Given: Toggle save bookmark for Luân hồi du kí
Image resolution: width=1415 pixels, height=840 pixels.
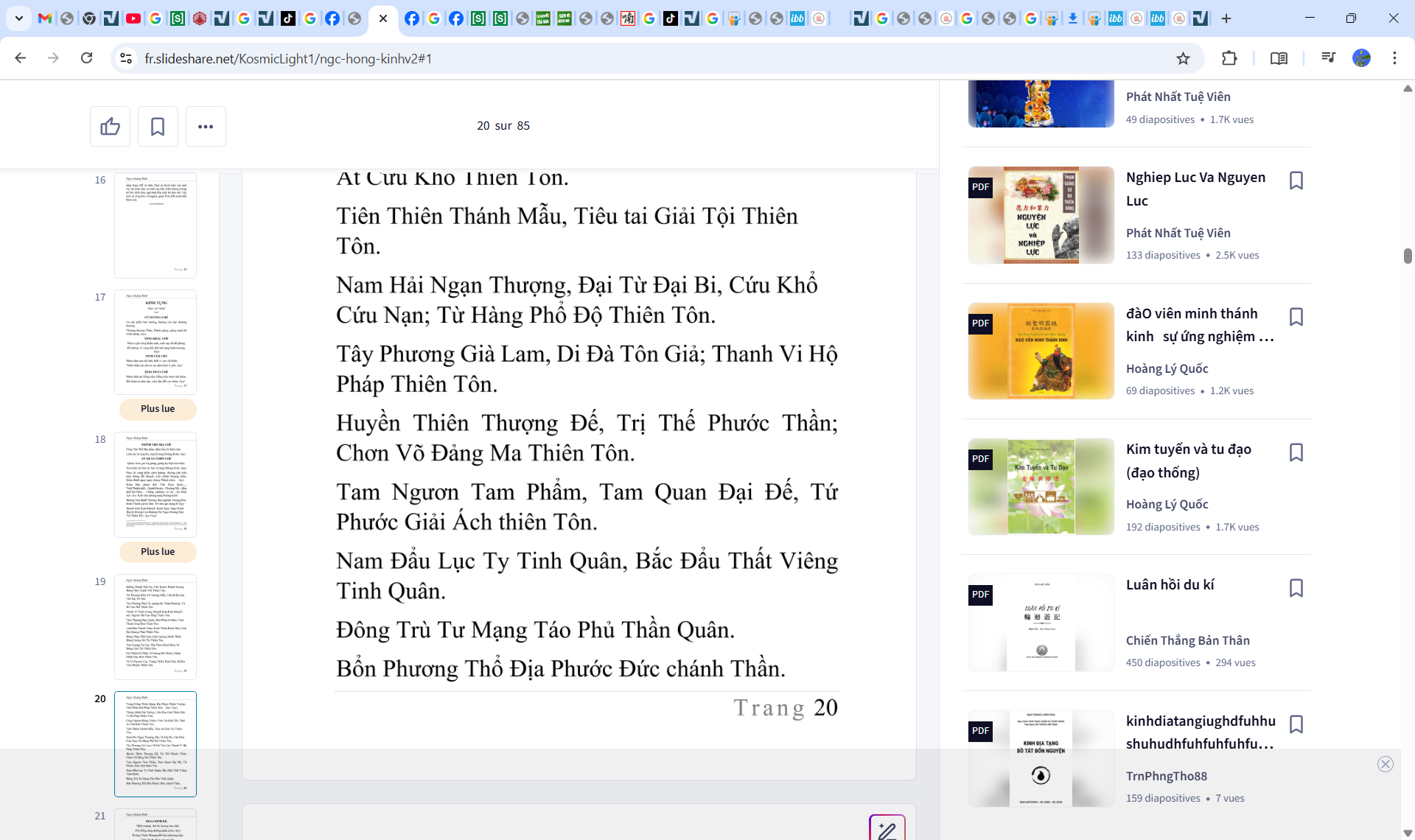Looking at the screenshot, I should 1296,588.
